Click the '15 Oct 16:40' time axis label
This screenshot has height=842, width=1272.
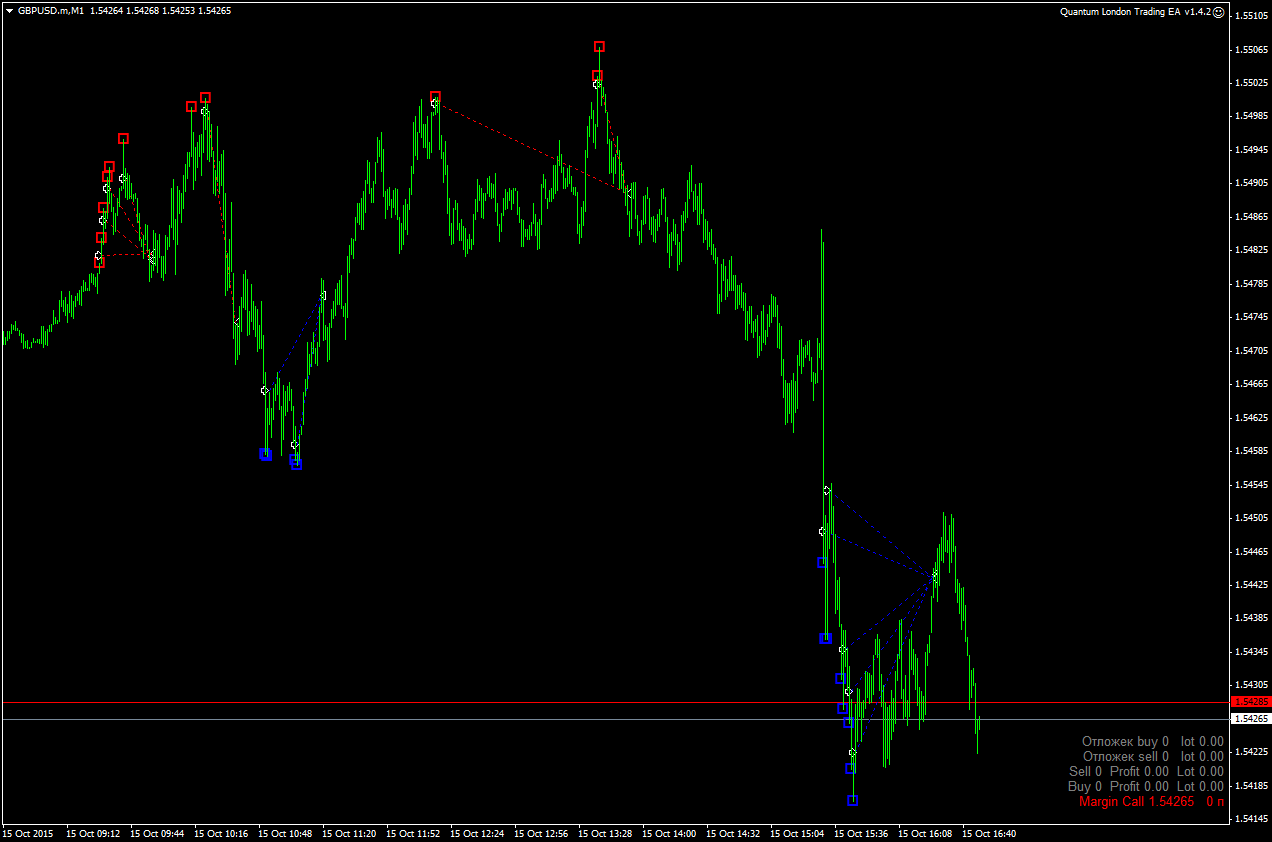click(x=988, y=833)
